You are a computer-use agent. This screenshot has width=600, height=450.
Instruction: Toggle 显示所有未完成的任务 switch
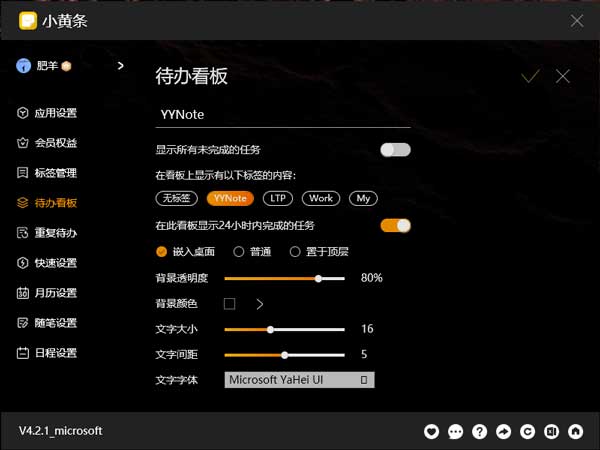[x=395, y=150]
